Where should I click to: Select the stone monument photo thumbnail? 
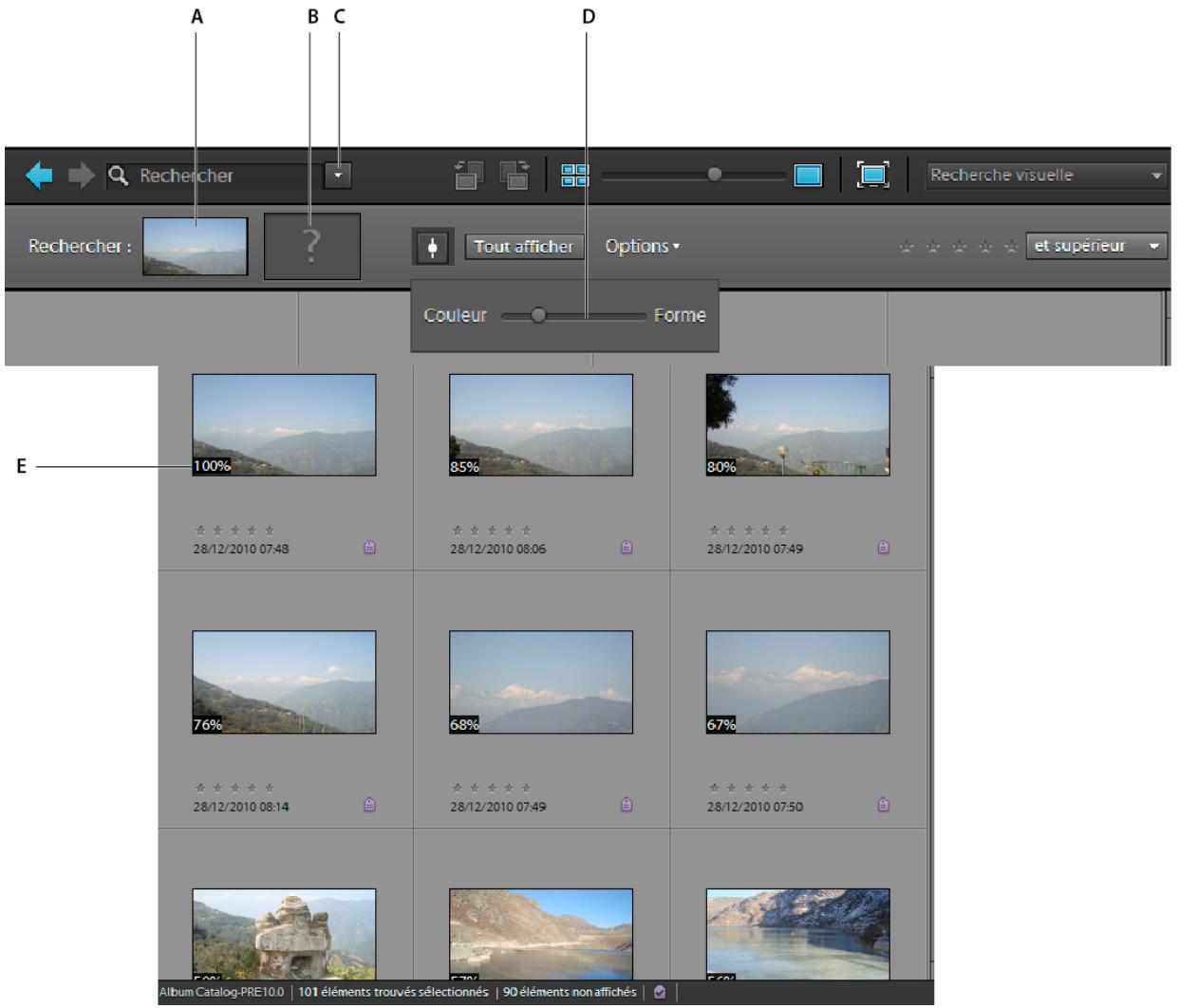pyautogui.click(x=284, y=934)
